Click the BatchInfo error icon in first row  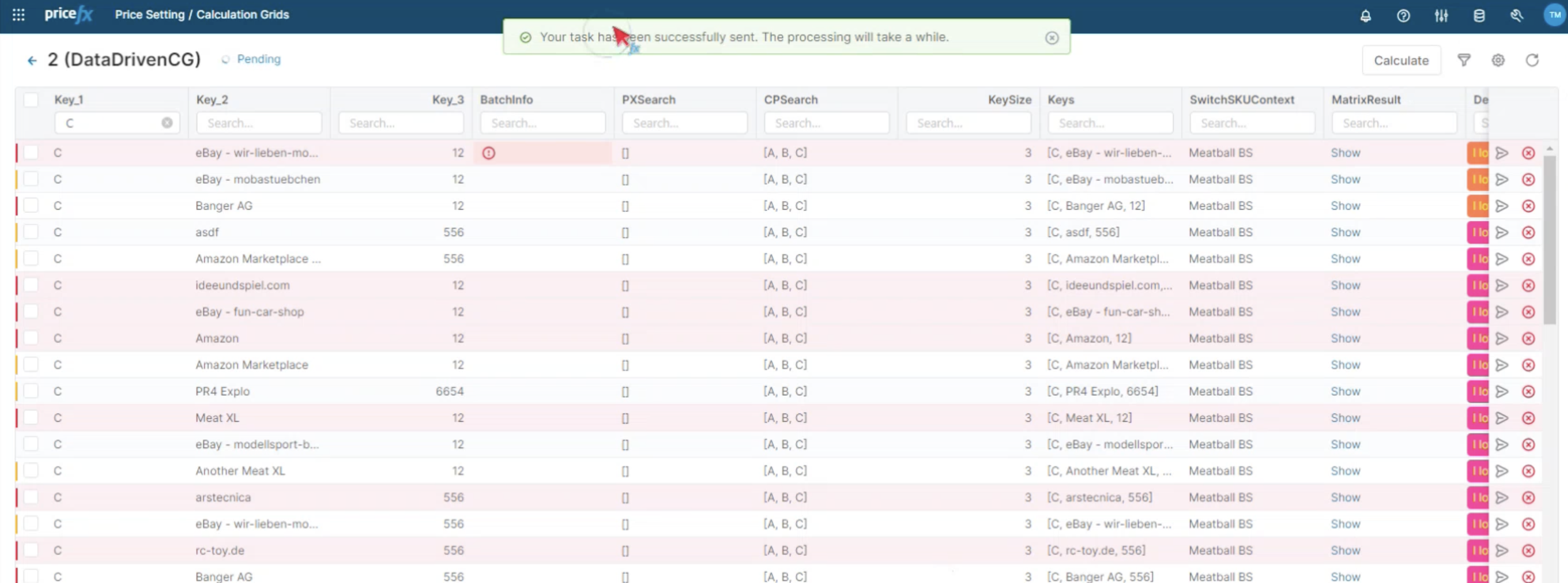489,153
